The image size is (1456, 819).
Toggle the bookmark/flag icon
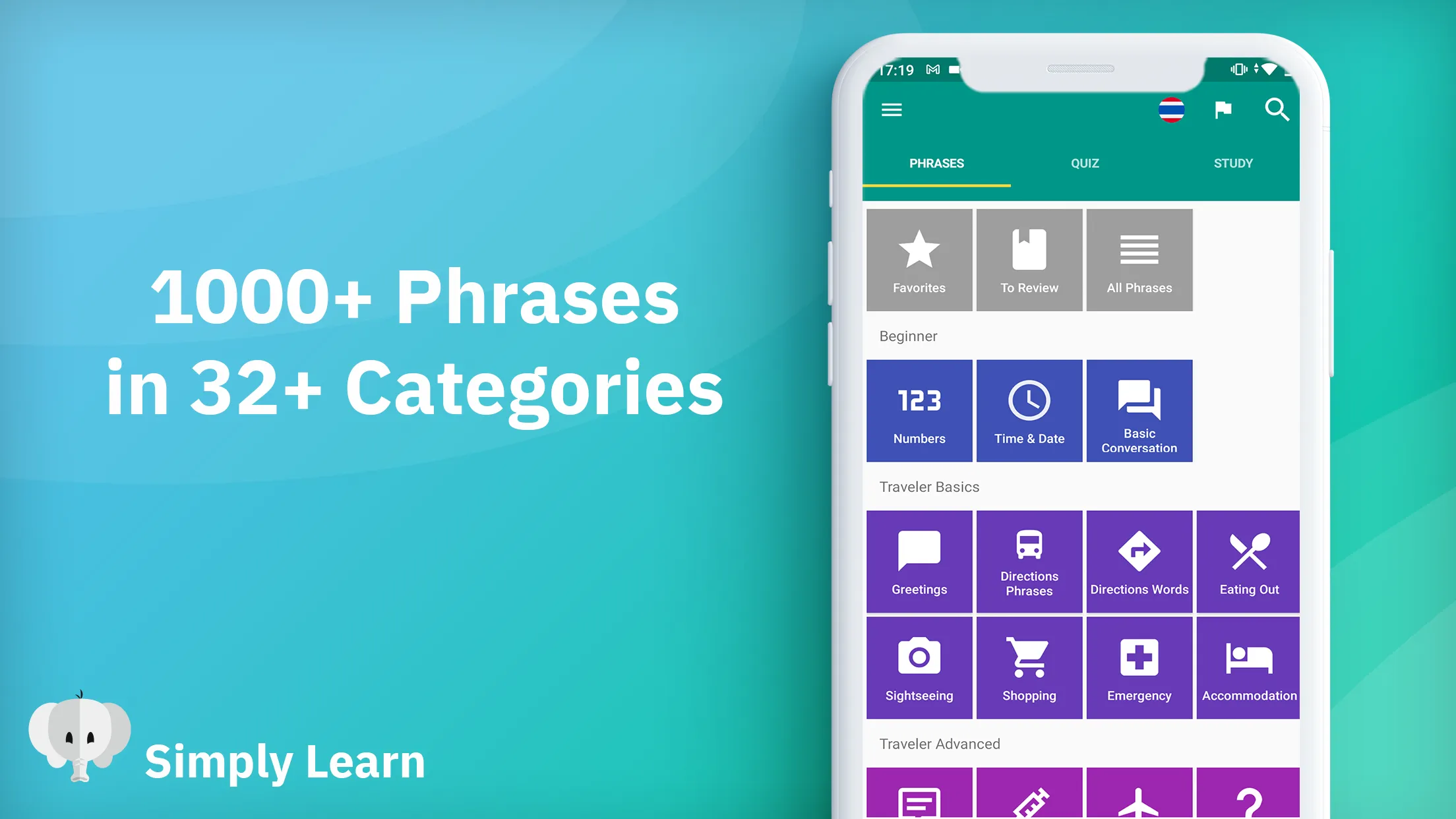point(1224,110)
